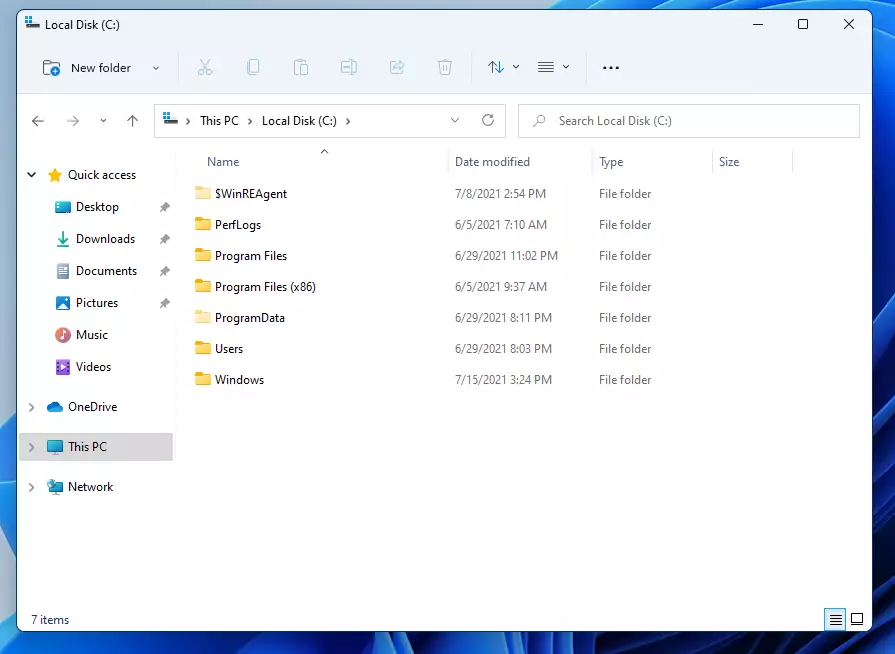This screenshot has height=654, width=895.
Task: Select This PC in navigation pane
Action: click(87, 447)
